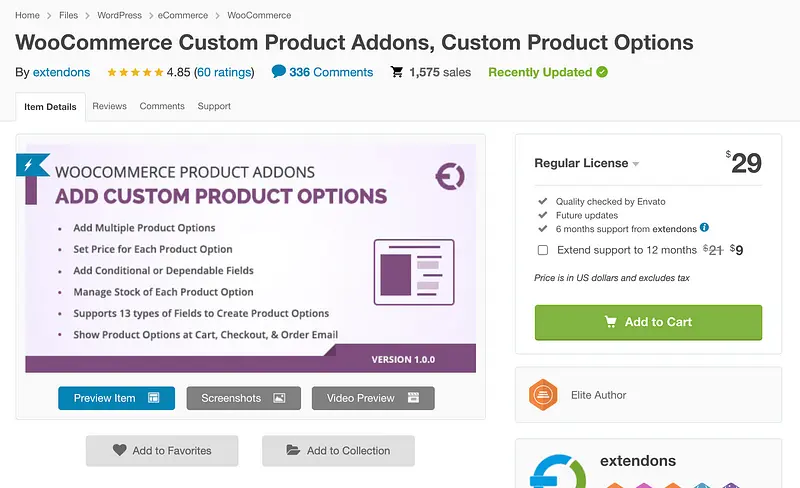
Task: Click the lightning bolt ribbon on preview
Action: pyautogui.click(x=30, y=165)
